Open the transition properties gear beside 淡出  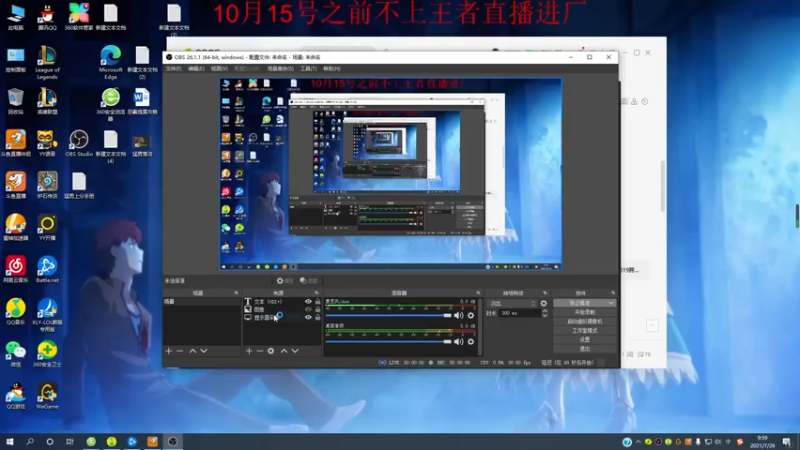544,303
